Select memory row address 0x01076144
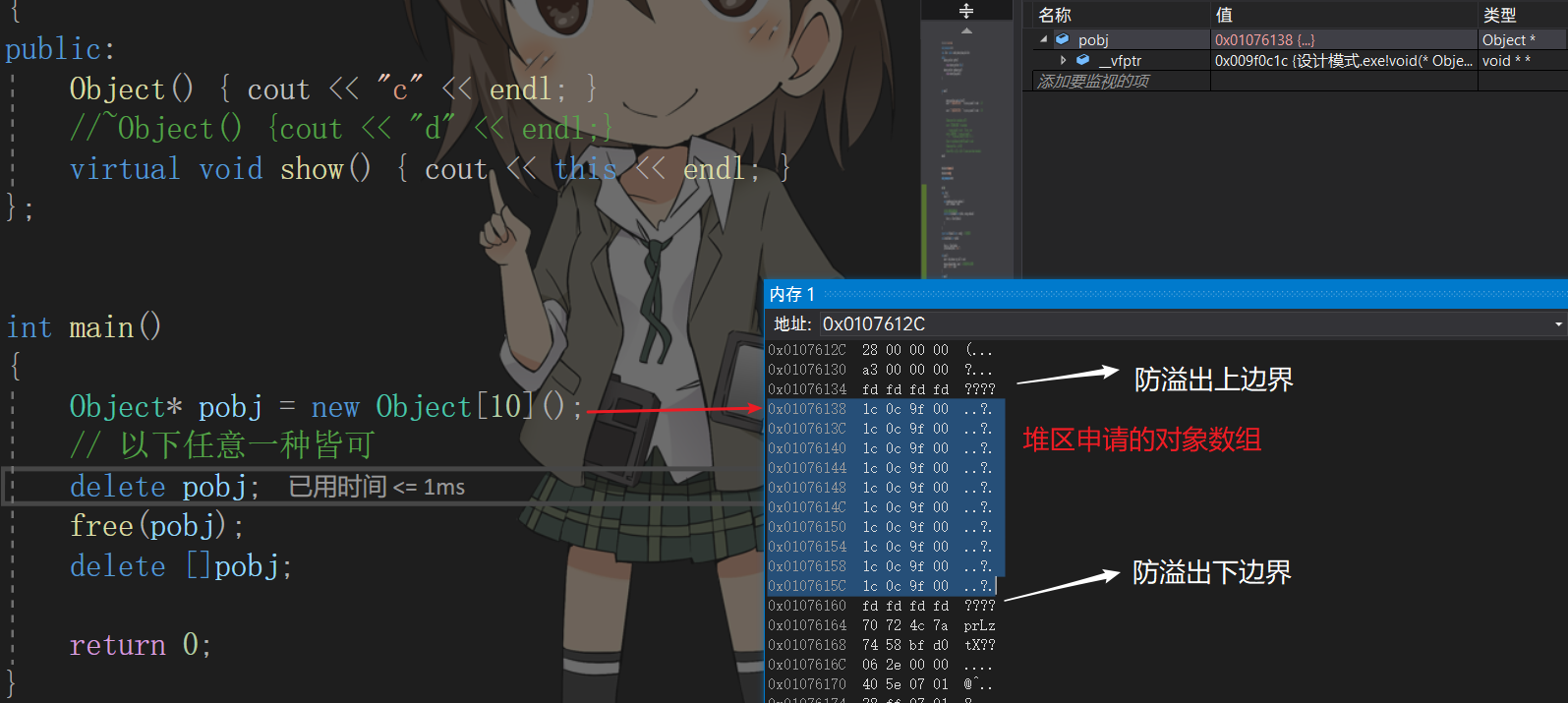 click(x=807, y=468)
